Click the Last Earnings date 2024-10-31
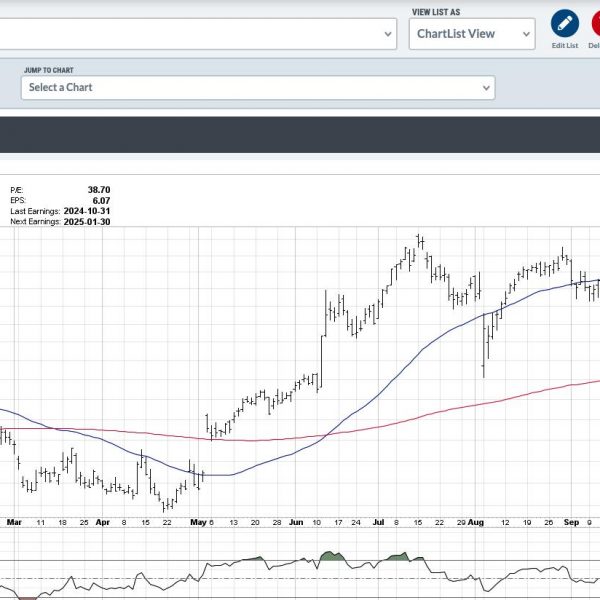 (x=87, y=211)
